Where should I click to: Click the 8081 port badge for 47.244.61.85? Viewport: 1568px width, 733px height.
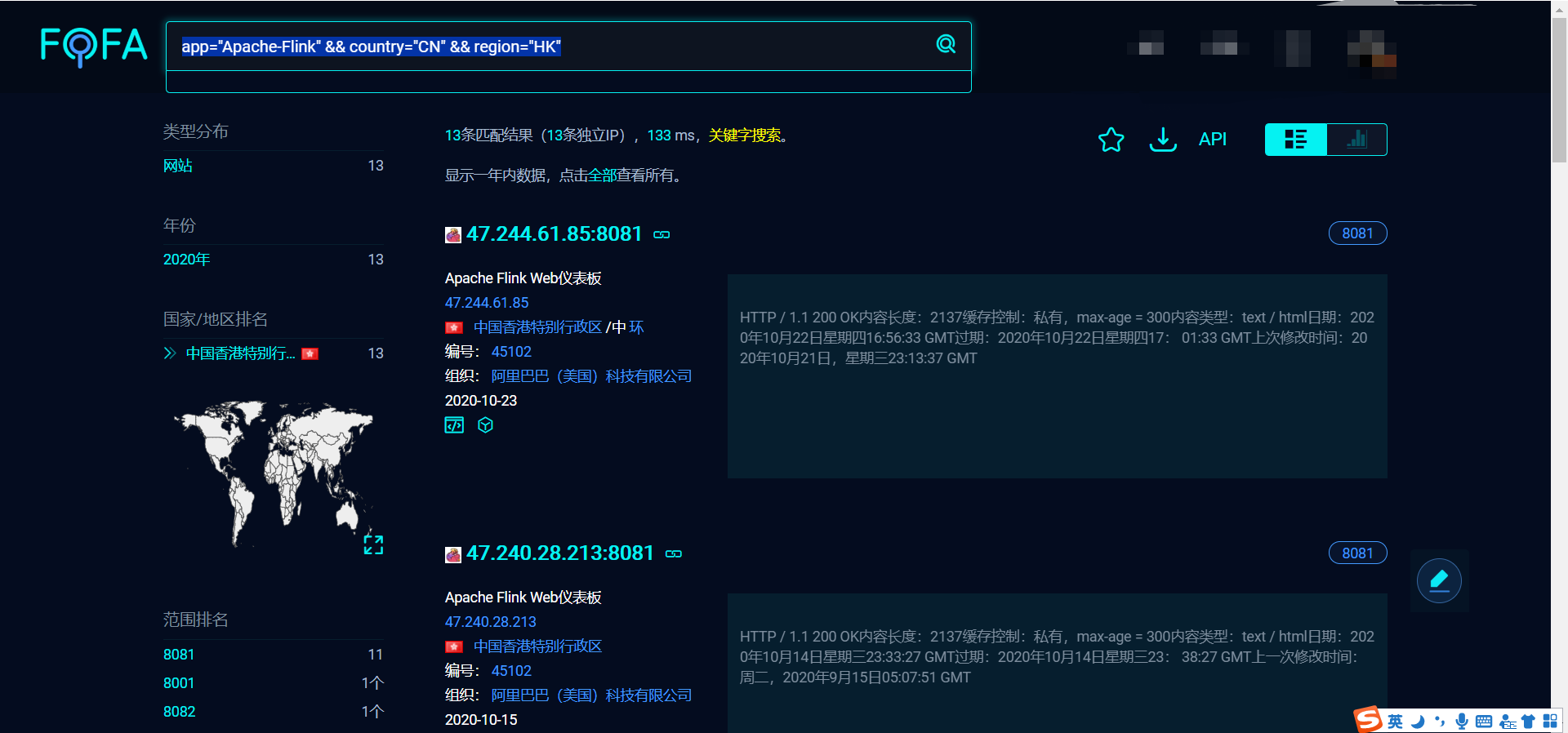coord(1357,233)
